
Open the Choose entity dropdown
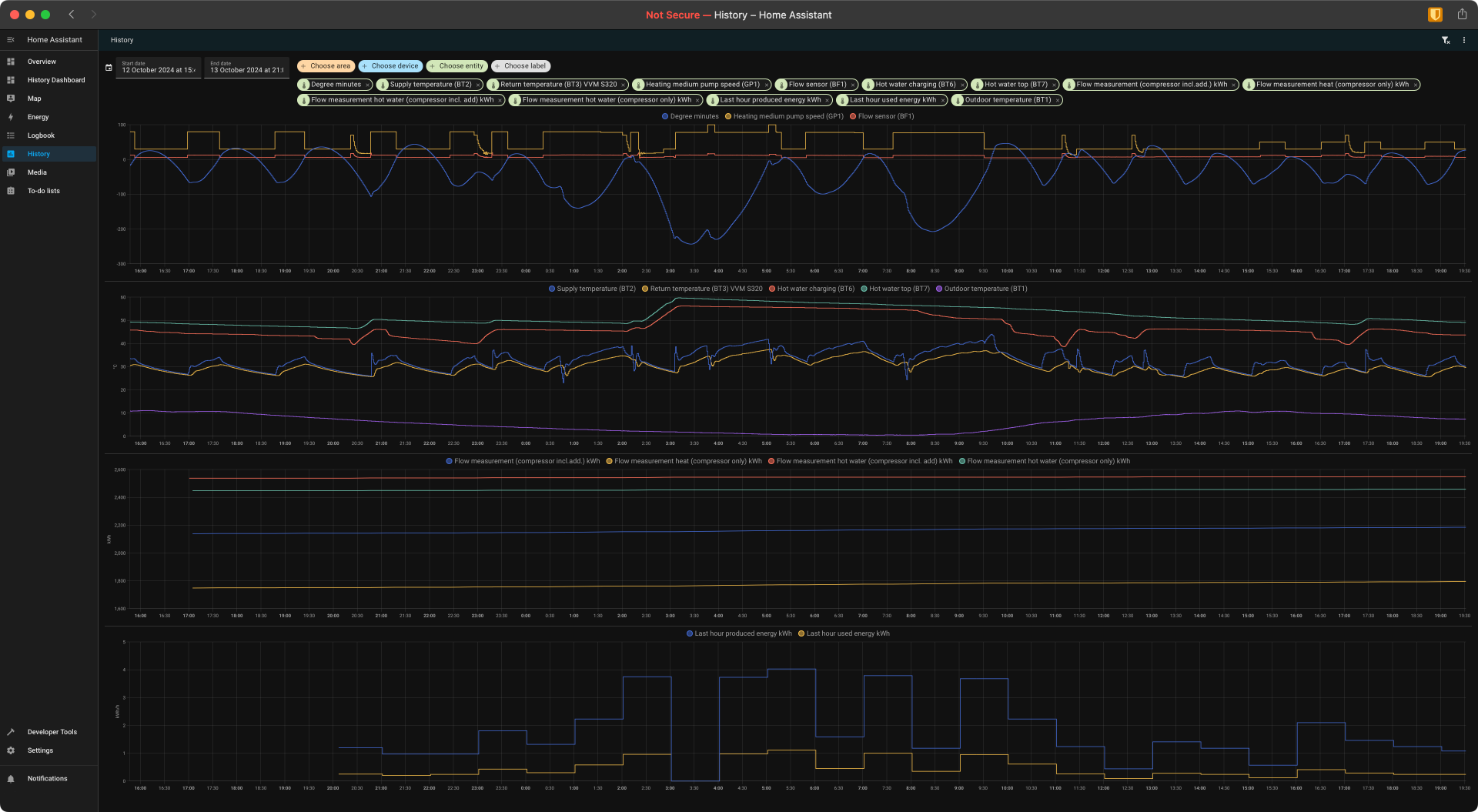pyautogui.click(x=456, y=65)
